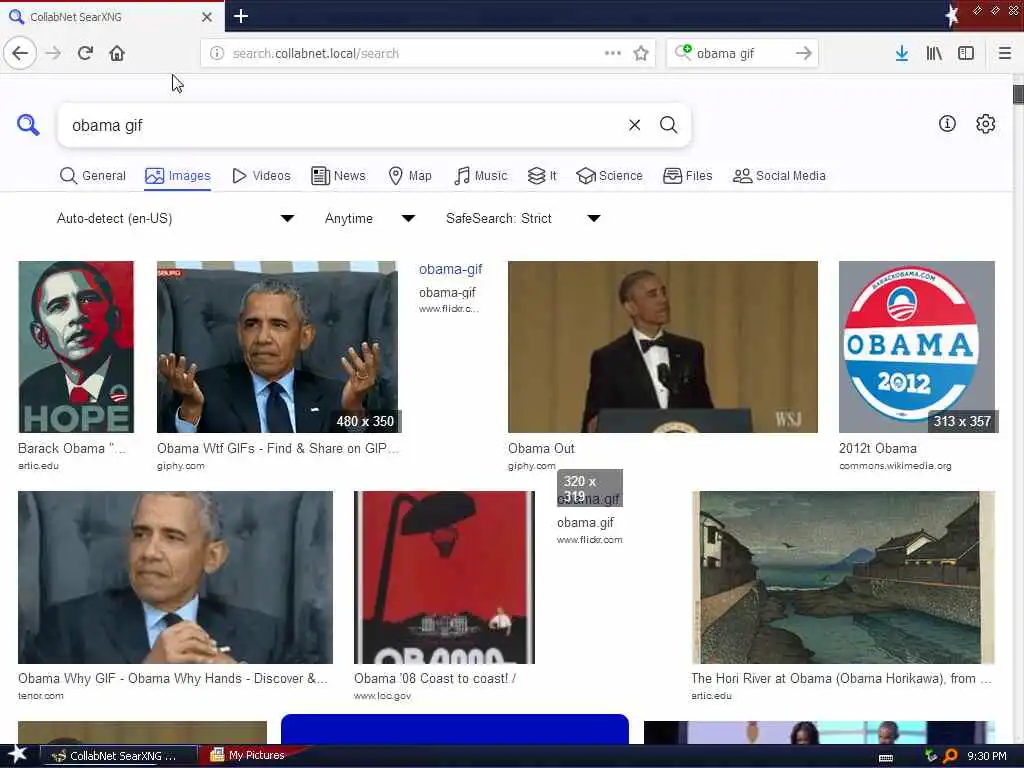Click The Hori River at Obama title
The height and width of the screenshot is (768, 1024).
(841, 679)
